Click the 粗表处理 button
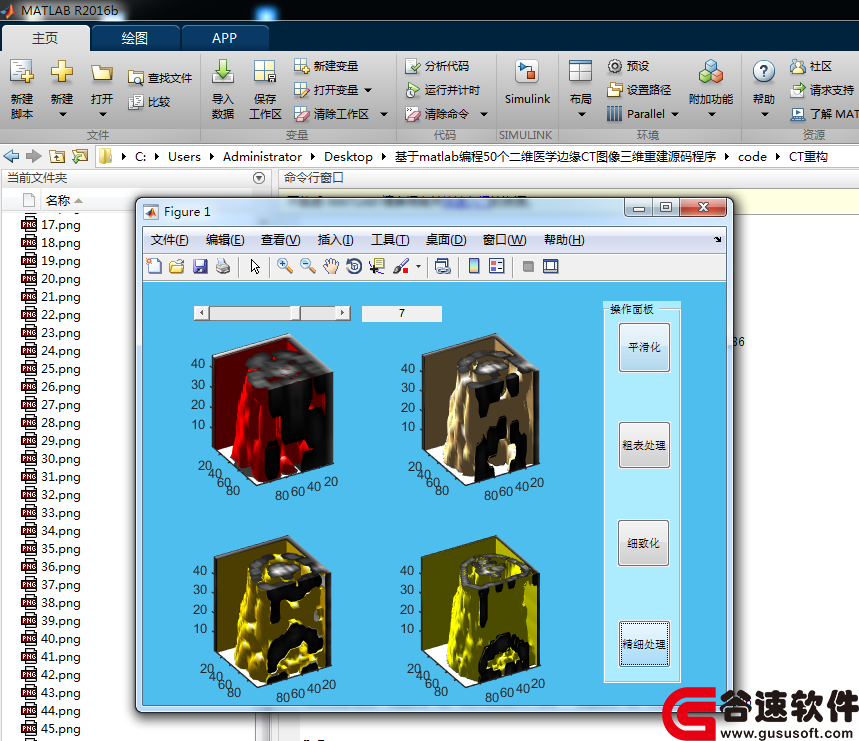 (644, 445)
